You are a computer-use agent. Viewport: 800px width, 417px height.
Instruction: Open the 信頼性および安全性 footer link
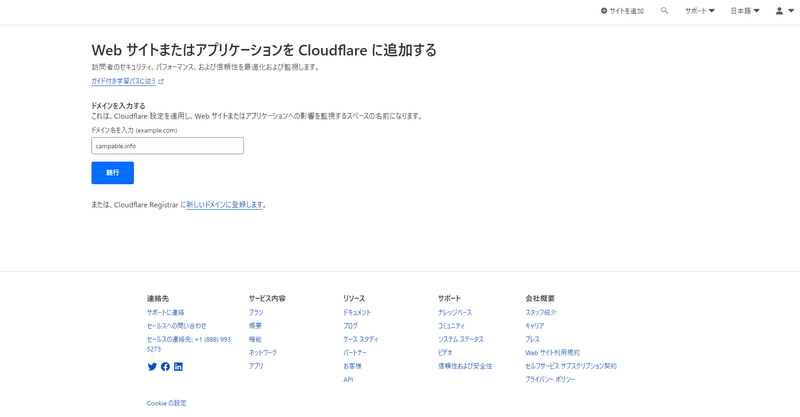(x=465, y=366)
